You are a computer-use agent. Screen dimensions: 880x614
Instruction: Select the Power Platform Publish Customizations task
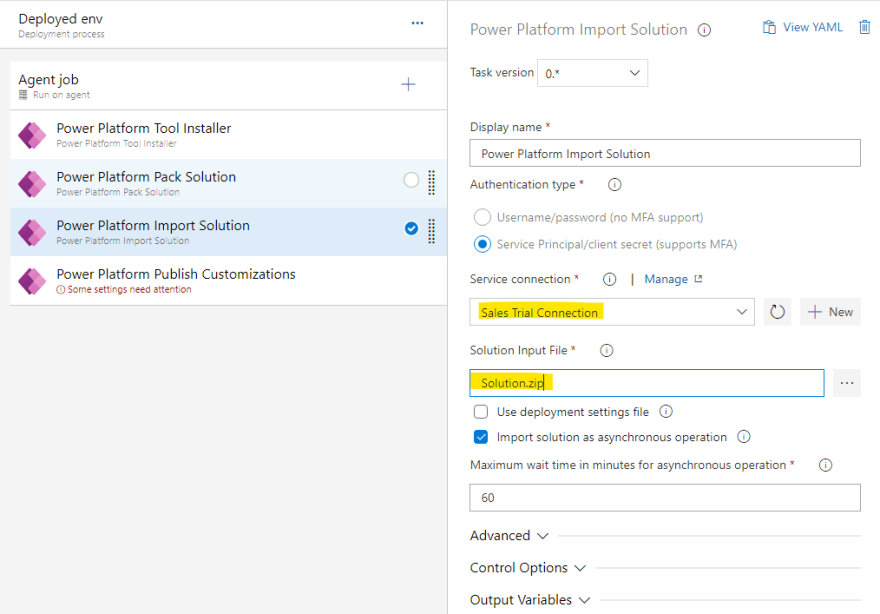click(x=228, y=281)
